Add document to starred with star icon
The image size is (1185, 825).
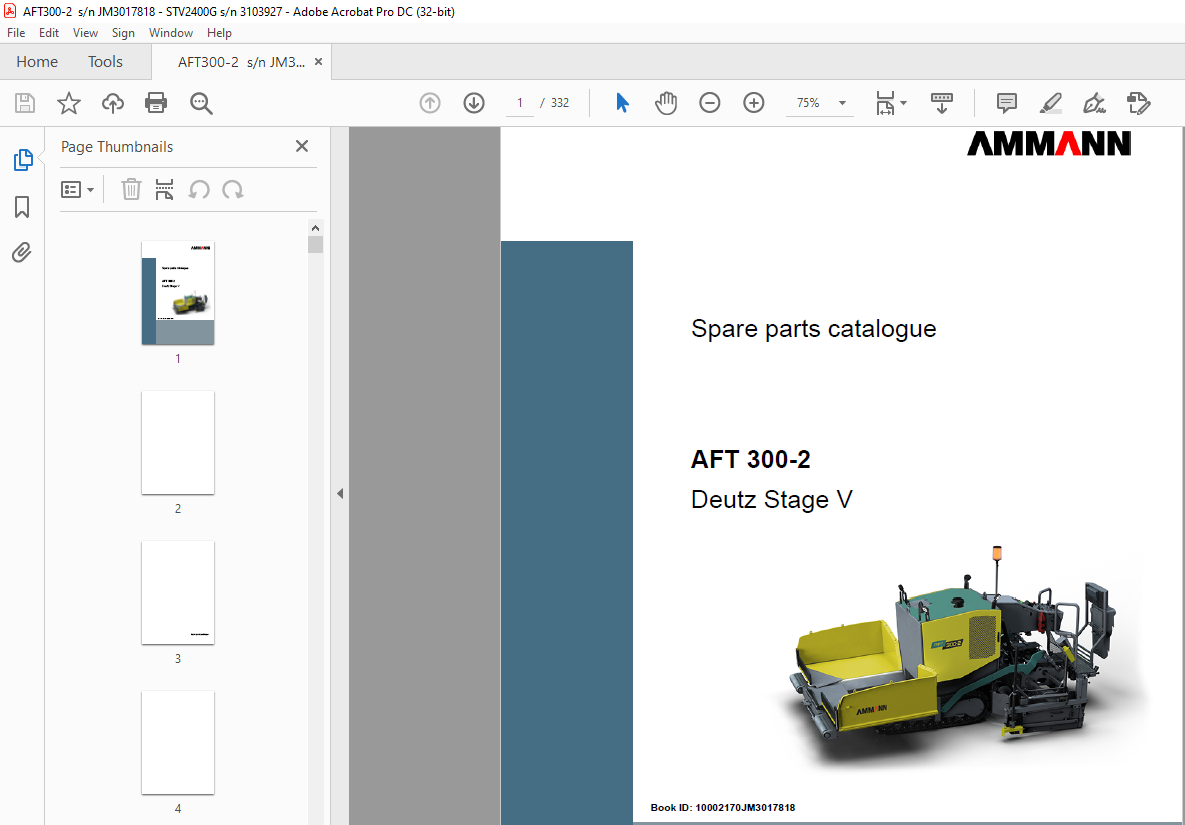(x=69, y=103)
